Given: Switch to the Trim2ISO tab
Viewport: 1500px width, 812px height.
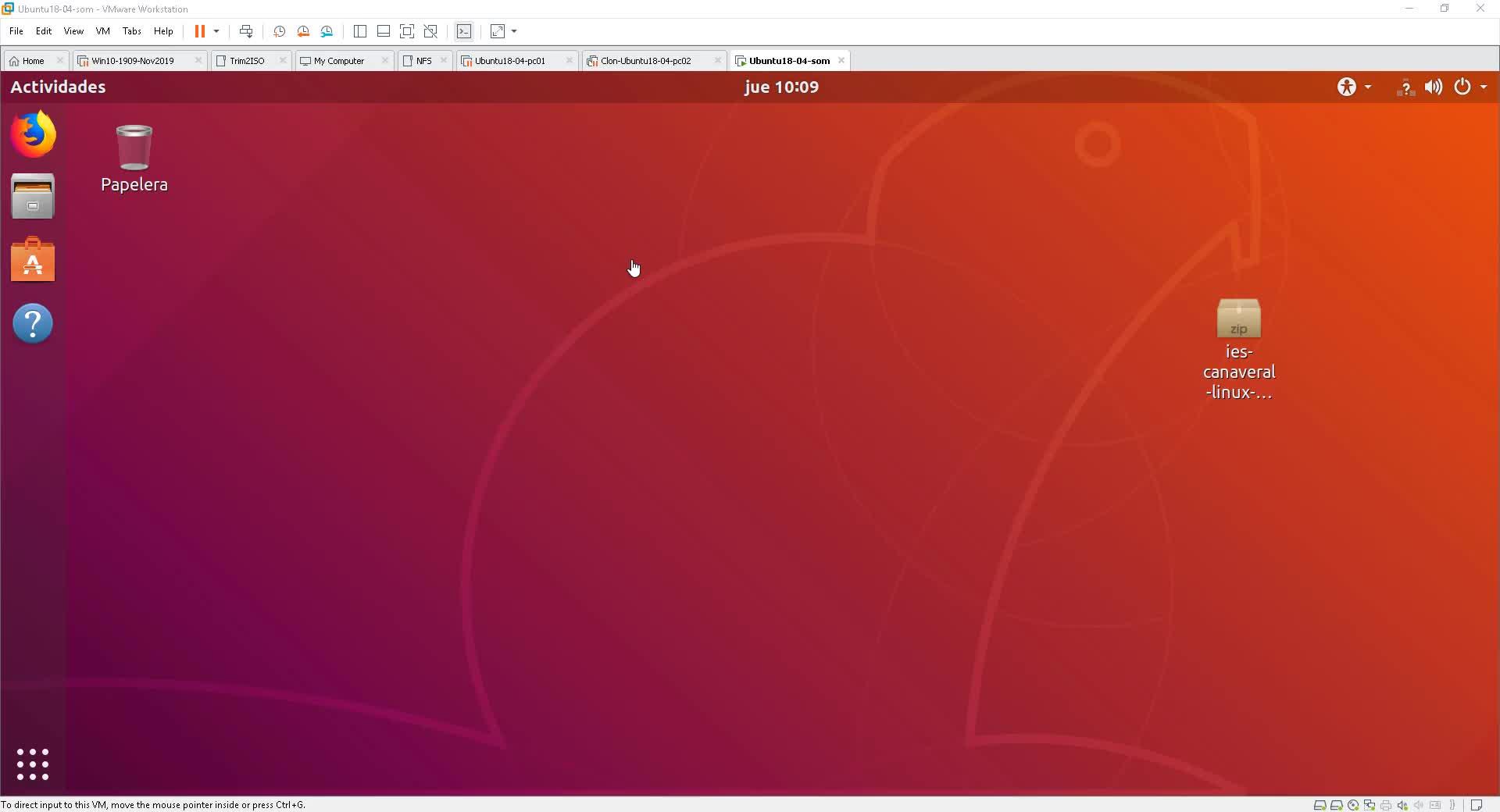Looking at the screenshot, I should pos(247,61).
